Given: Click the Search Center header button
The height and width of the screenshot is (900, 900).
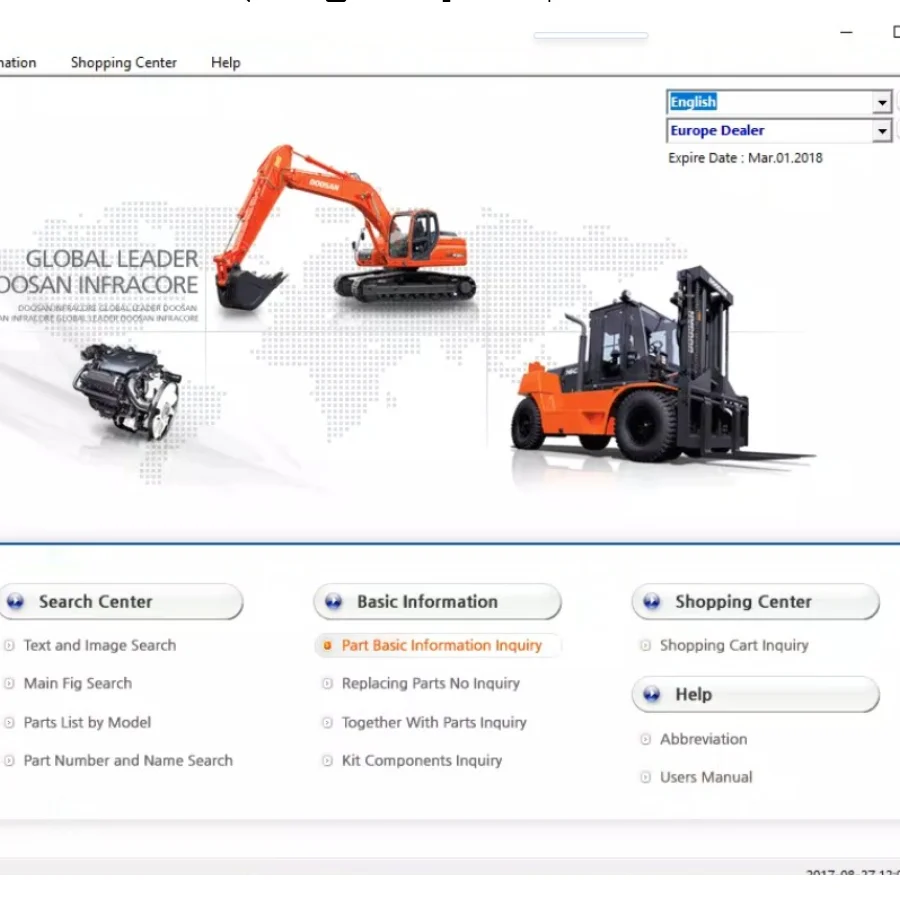Looking at the screenshot, I should (x=121, y=602).
